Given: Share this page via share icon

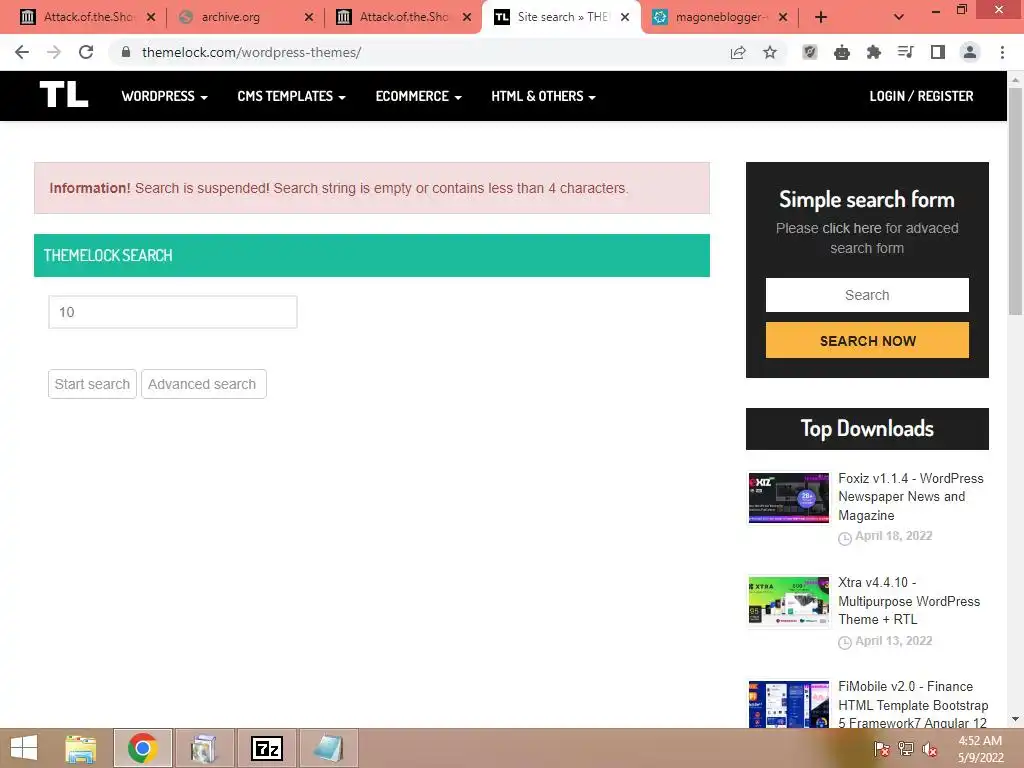Looking at the screenshot, I should [x=738, y=52].
